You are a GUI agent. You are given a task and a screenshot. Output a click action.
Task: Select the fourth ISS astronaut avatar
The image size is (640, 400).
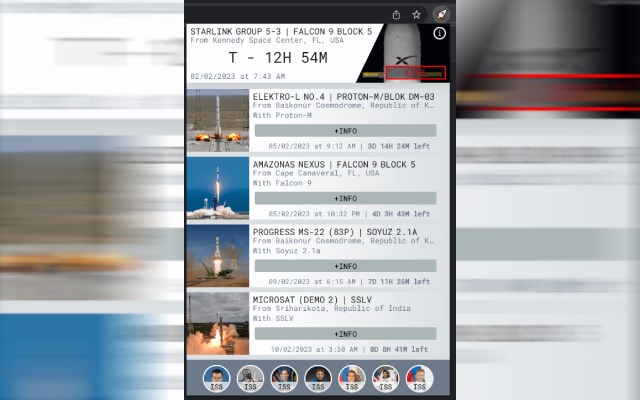coord(318,378)
